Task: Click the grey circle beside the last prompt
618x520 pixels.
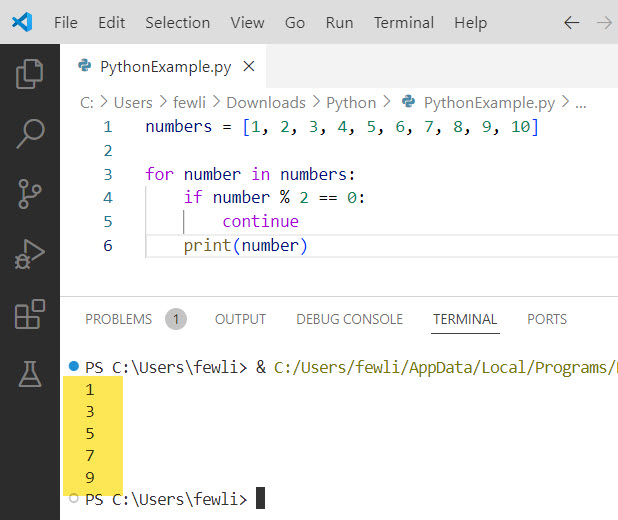Action: pyautogui.click(x=73, y=498)
